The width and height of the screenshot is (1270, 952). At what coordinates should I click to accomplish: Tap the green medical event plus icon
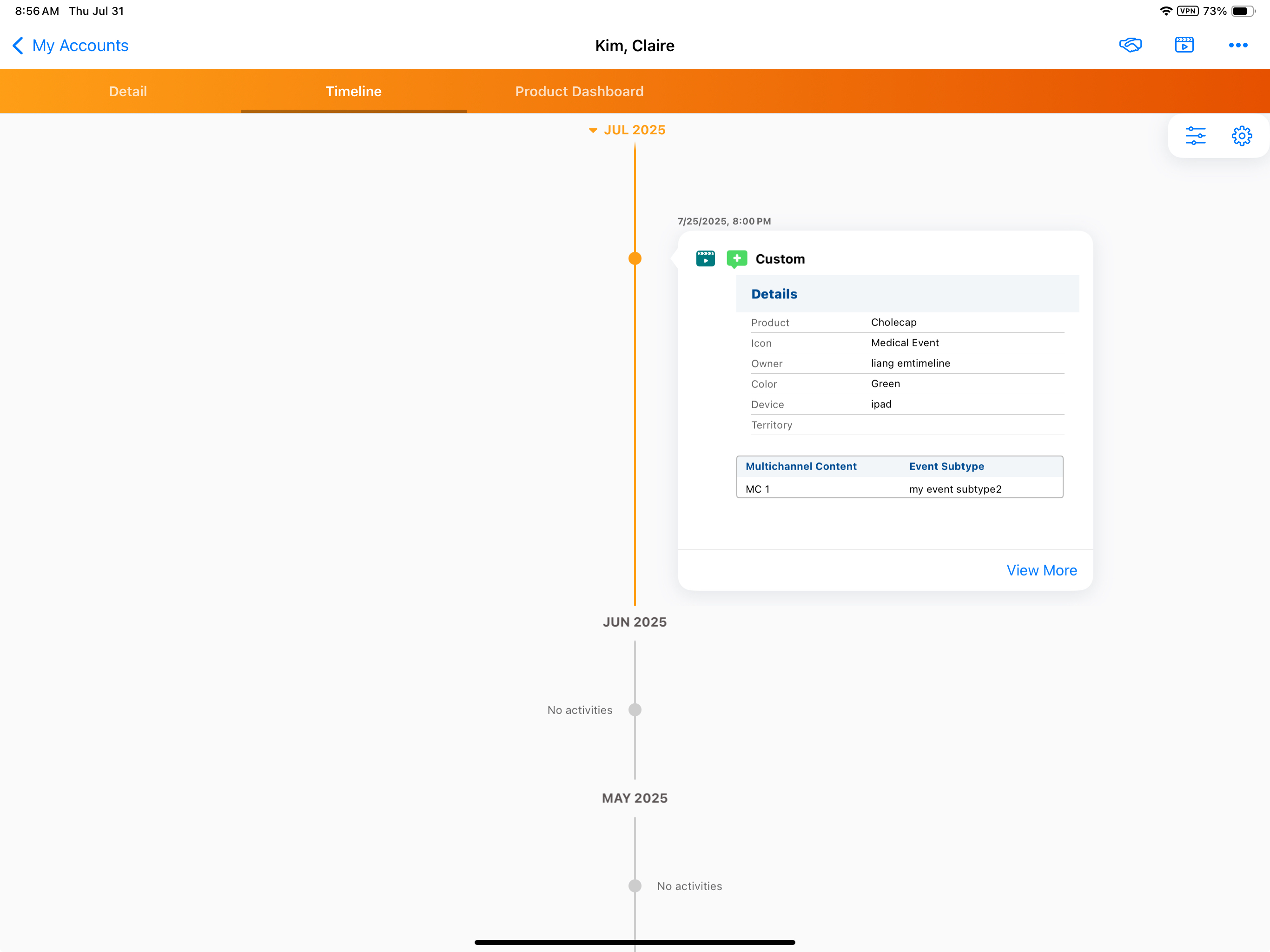[737, 258]
